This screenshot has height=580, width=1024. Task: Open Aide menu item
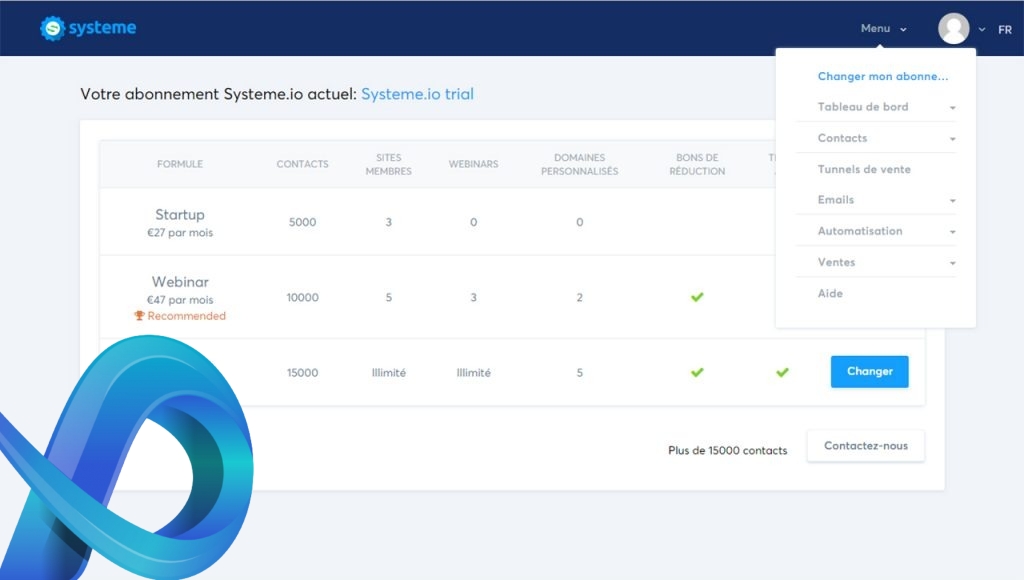coord(830,293)
